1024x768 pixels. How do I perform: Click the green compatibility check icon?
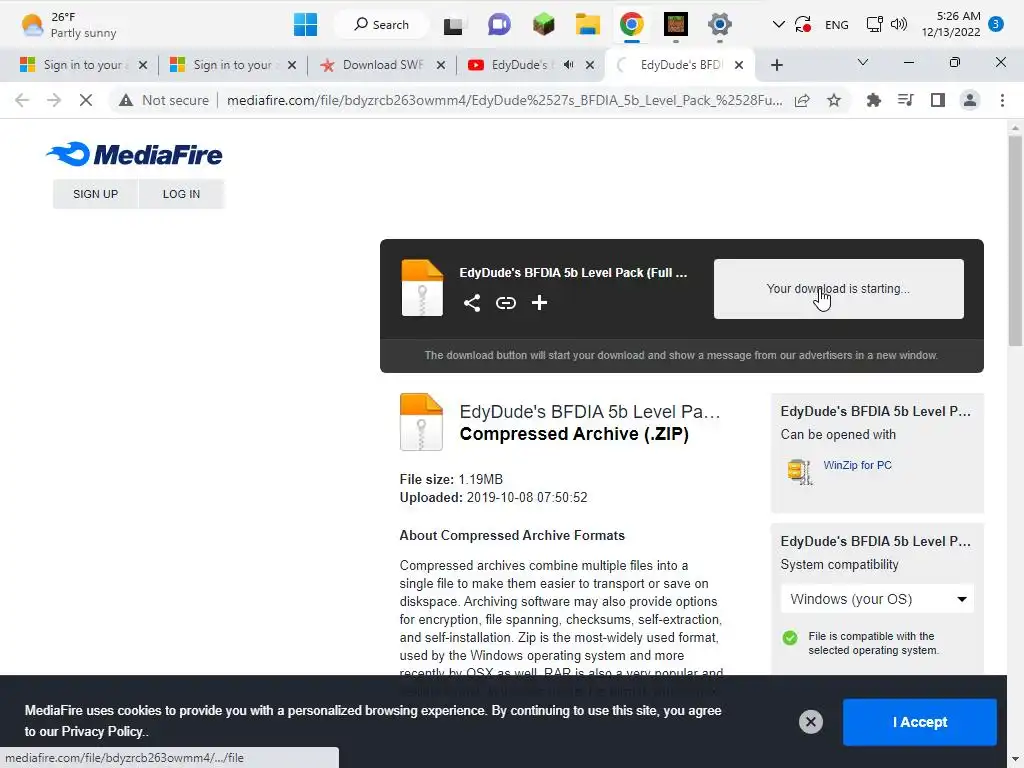(x=790, y=637)
